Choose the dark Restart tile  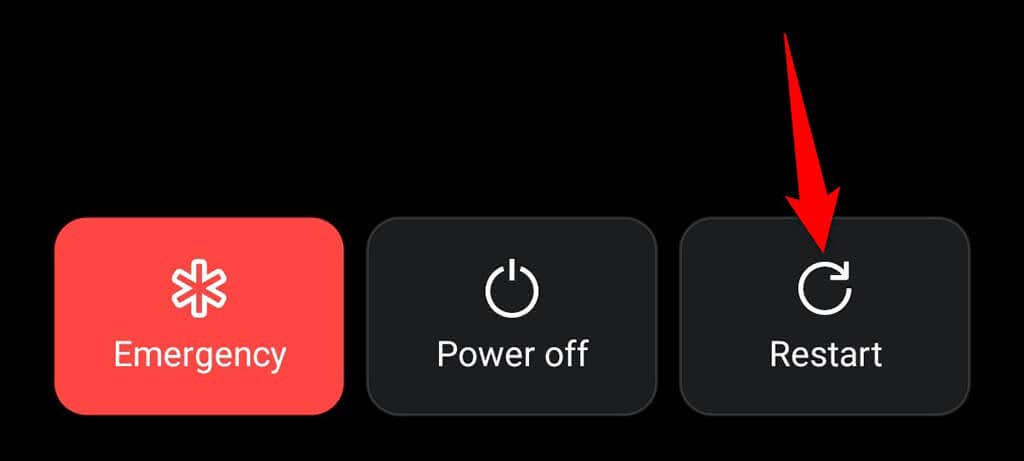[x=825, y=316]
